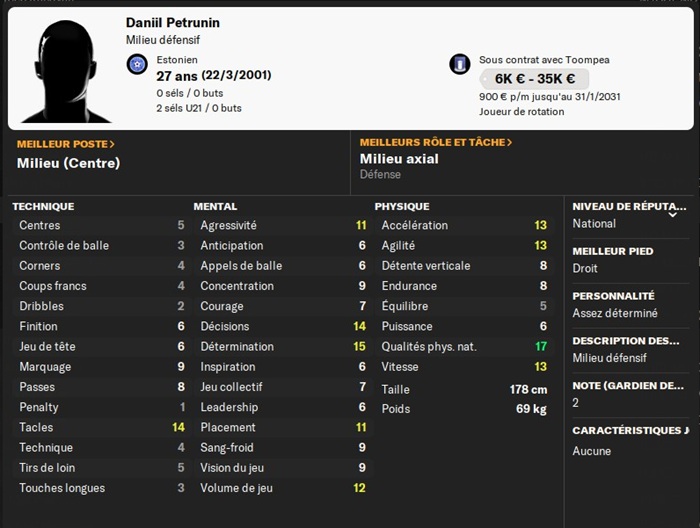Expand the truncated Caractéristiques heading

click(x=630, y=431)
